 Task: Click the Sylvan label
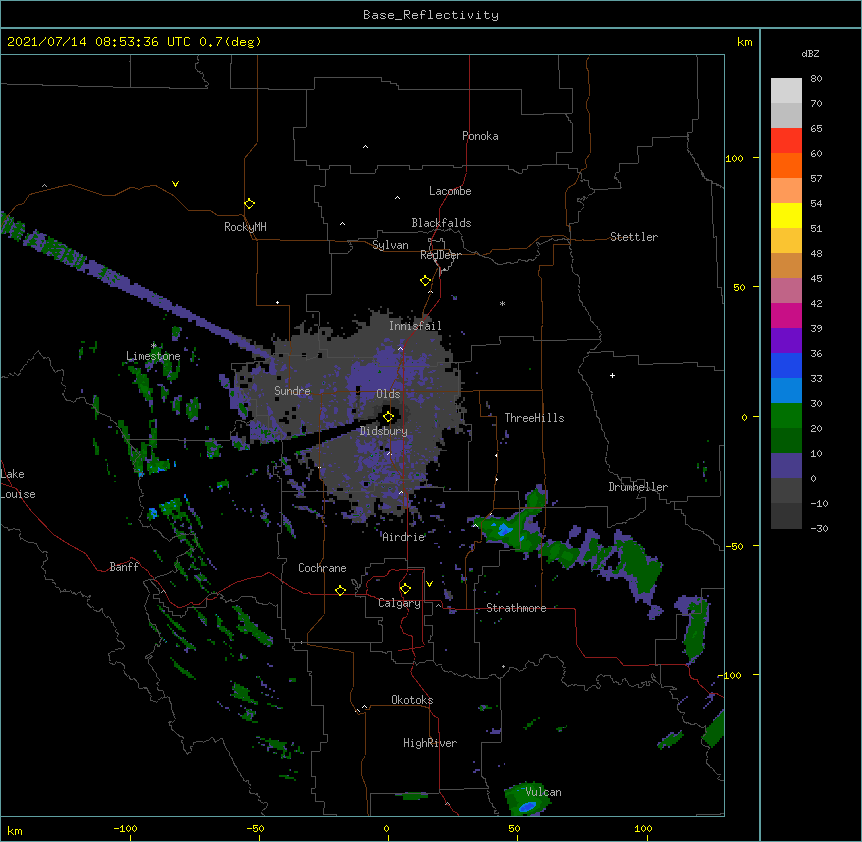click(390, 245)
